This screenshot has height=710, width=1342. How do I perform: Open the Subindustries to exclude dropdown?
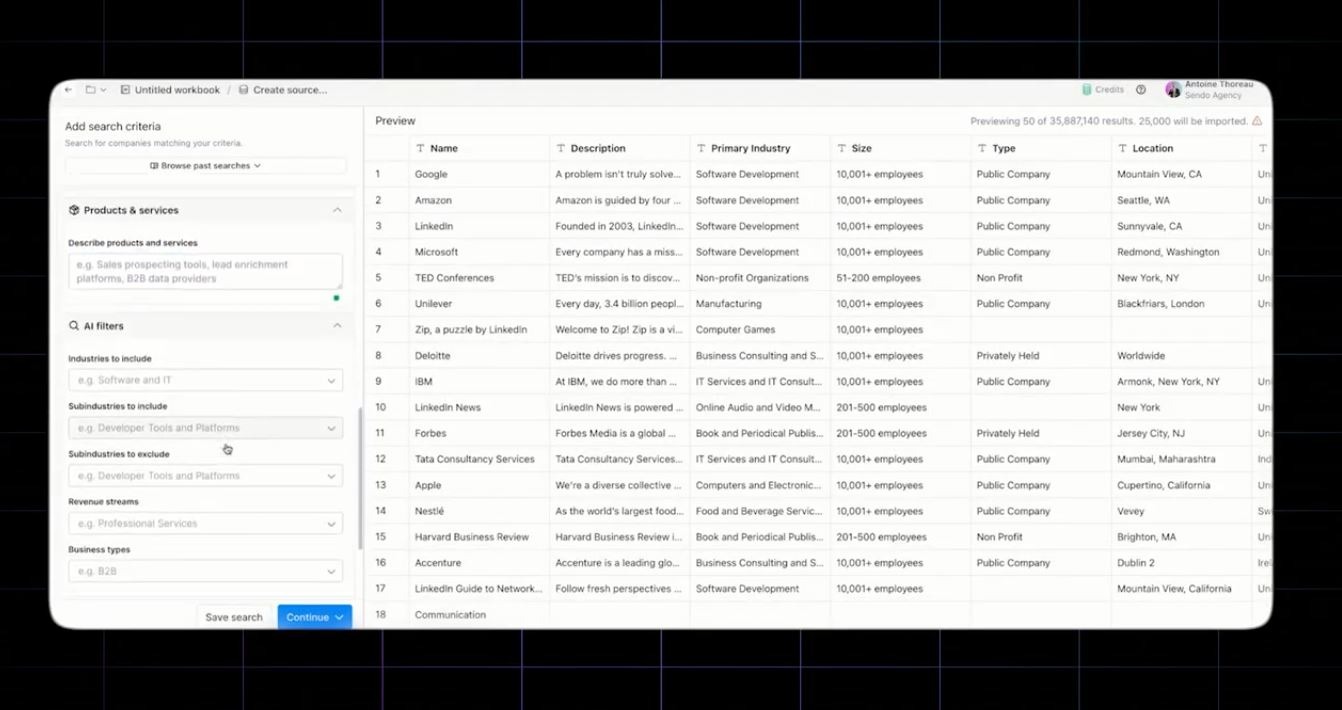[205, 476]
